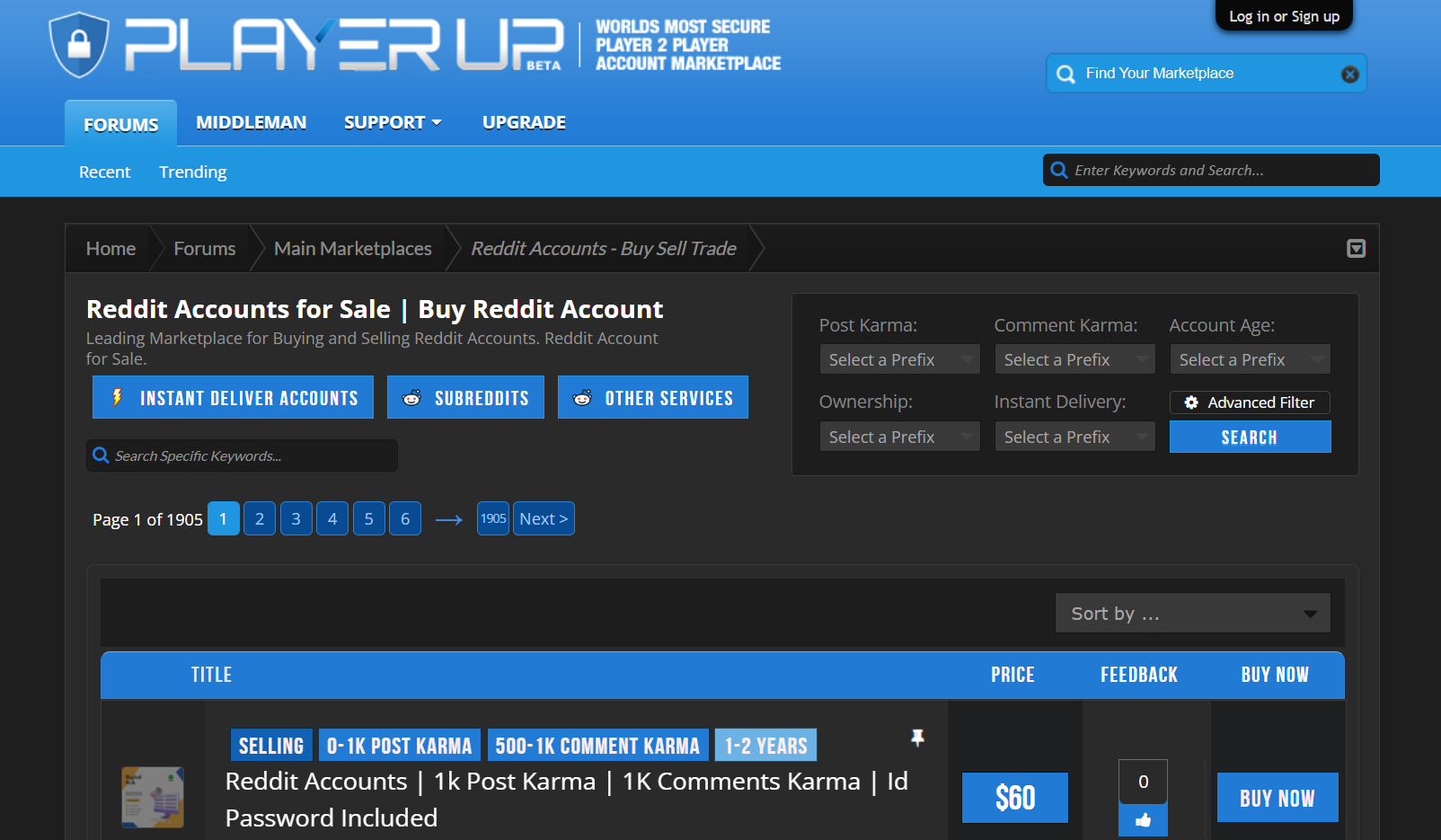Click the lightning bolt on Instant Deliver

[x=118, y=397]
